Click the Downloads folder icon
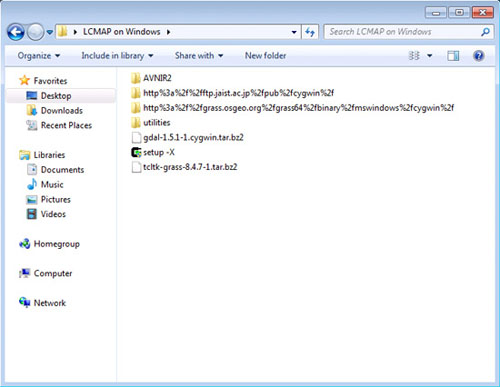The width and height of the screenshot is (500, 387). click(x=32, y=110)
